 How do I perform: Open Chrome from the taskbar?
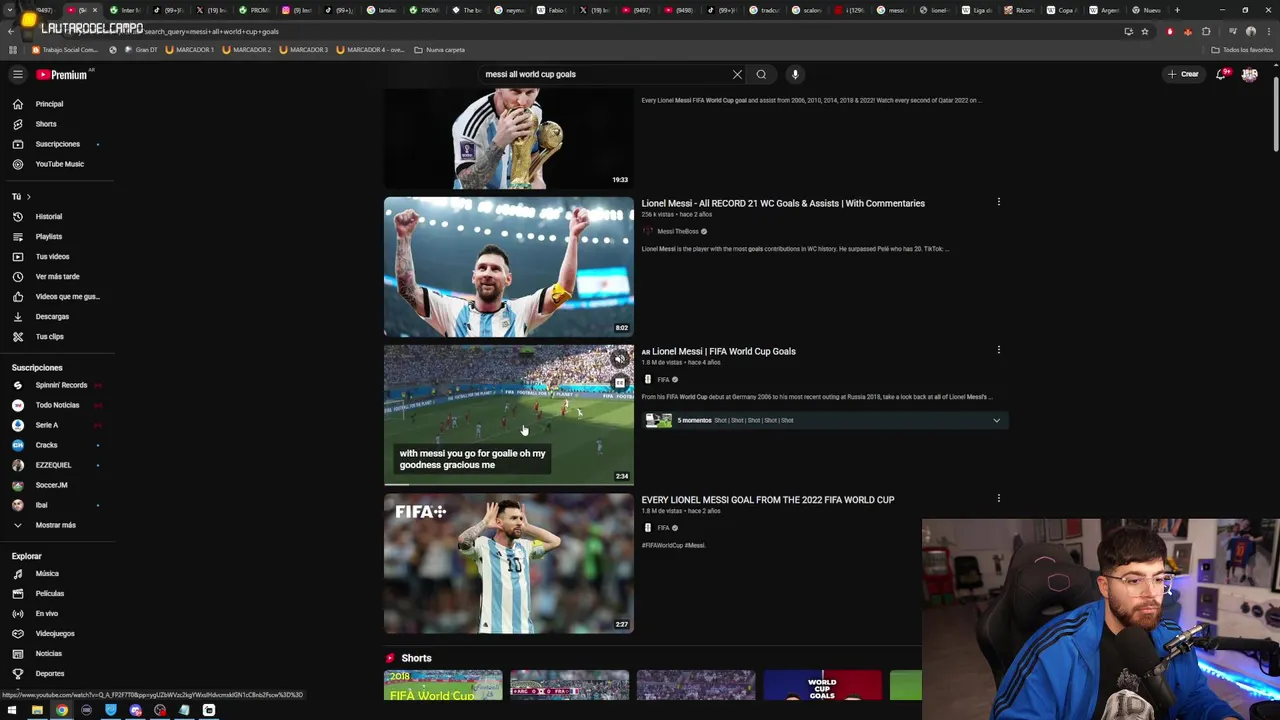point(62,710)
